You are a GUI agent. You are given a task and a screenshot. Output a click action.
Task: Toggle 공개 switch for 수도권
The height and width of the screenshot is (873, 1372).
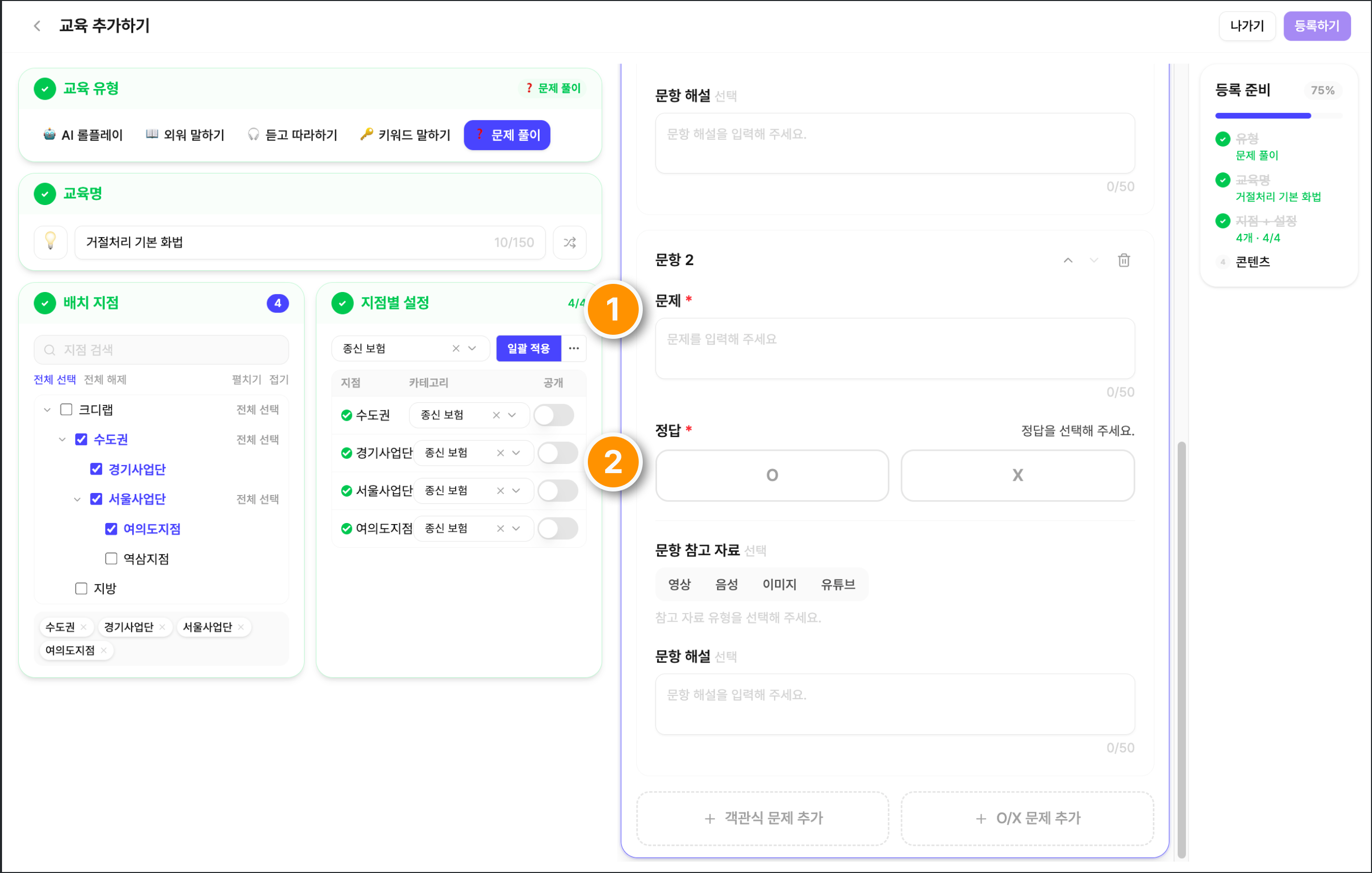tap(554, 415)
